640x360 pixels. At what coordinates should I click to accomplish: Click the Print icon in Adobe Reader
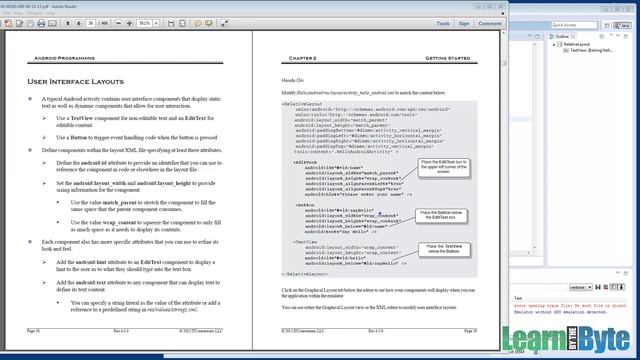pyautogui.click(x=41, y=24)
